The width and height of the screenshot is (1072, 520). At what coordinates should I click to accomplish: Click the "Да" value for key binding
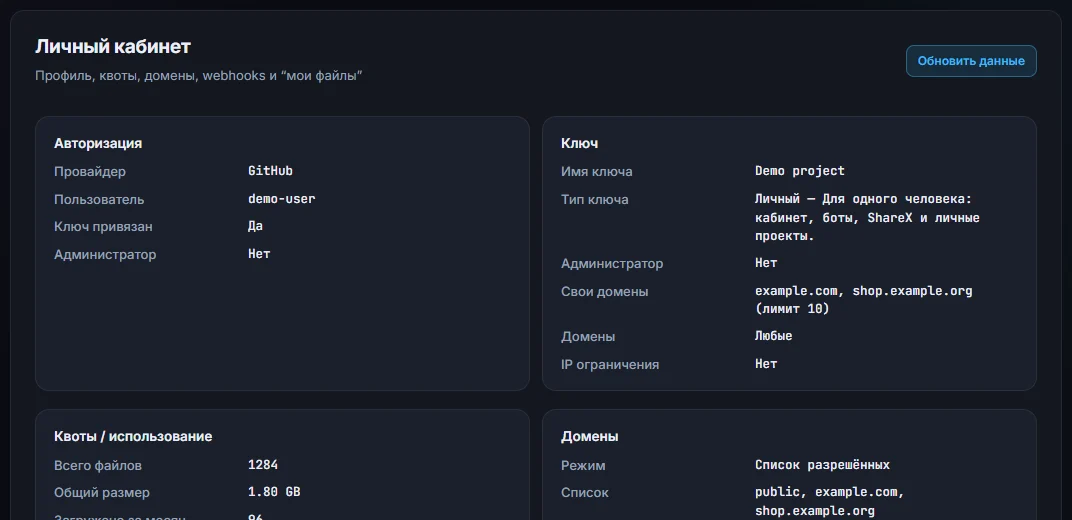click(x=255, y=225)
